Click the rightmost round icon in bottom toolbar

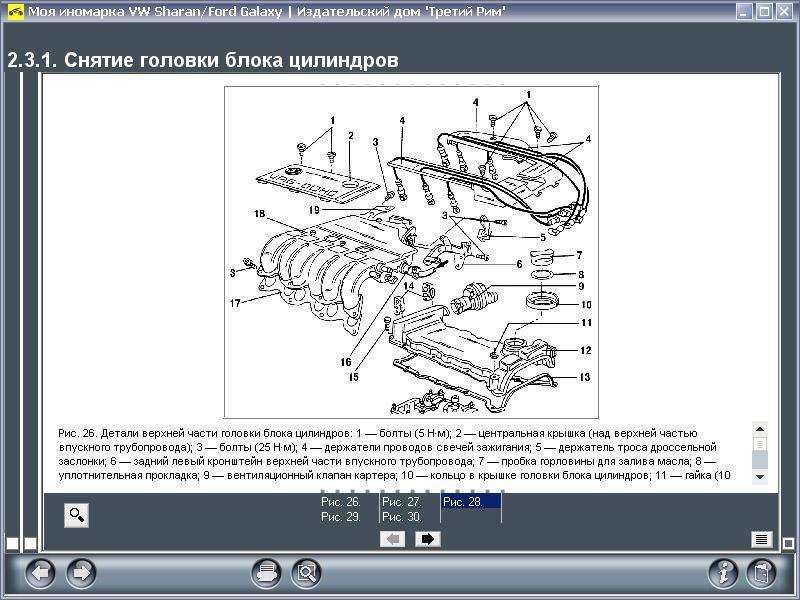pyautogui.click(x=763, y=573)
